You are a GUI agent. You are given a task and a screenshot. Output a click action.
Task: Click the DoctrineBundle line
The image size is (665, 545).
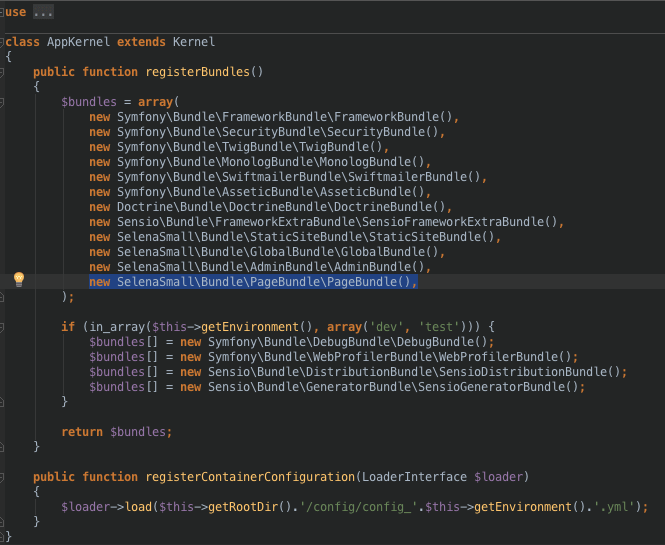pyautogui.click(x=271, y=207)
